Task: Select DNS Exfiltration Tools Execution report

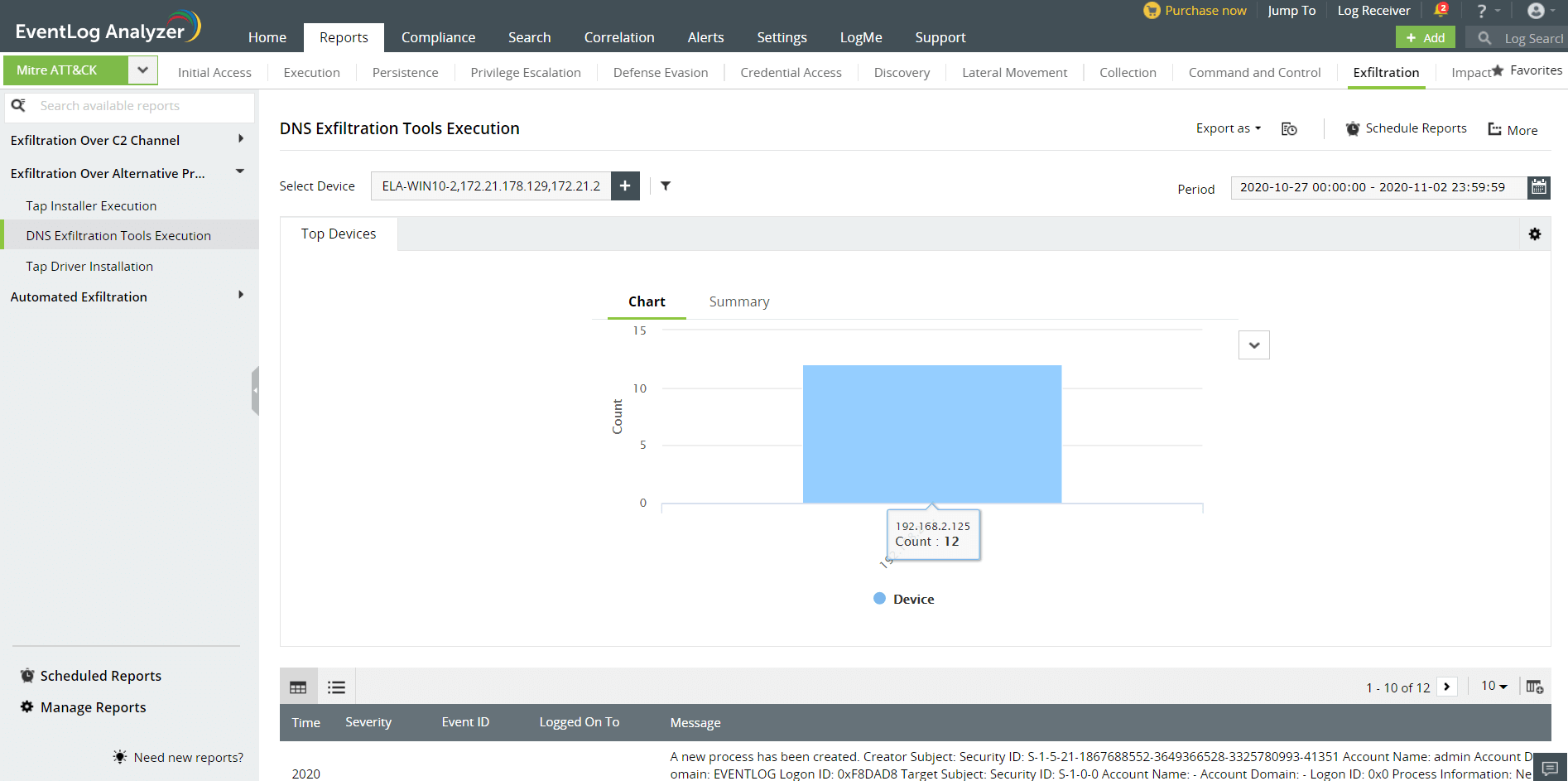Action: tap(118, 235)
